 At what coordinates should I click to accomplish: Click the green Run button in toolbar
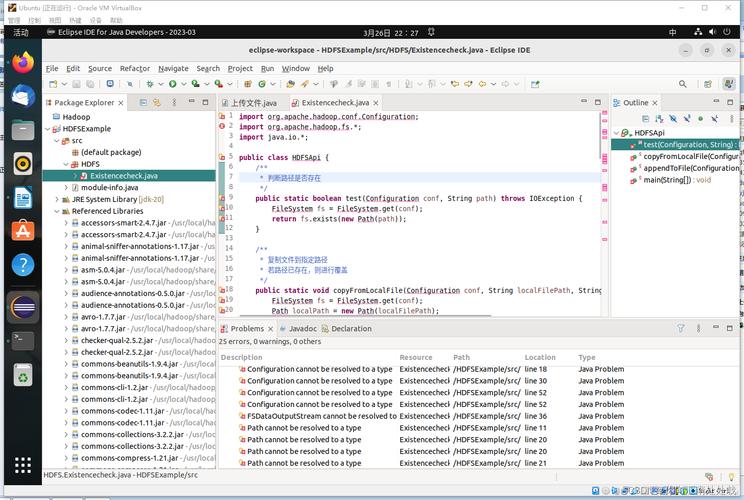point(171,84)
